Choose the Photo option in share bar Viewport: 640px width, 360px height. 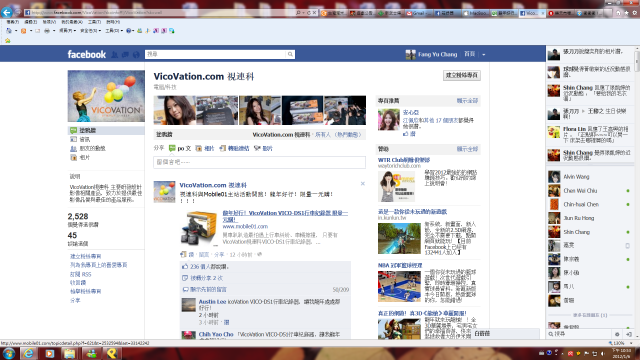(205, 148)
